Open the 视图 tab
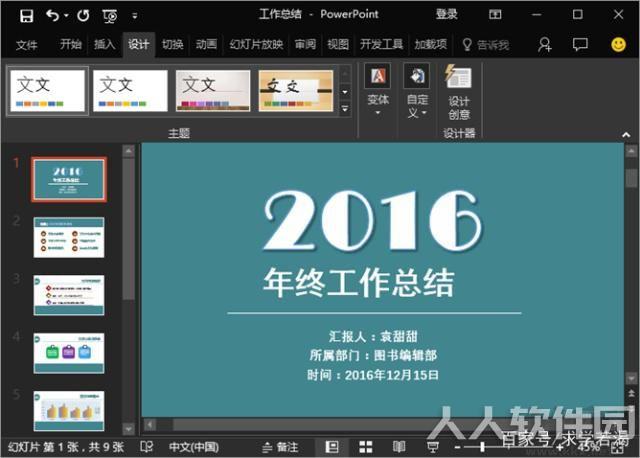This screenshot has height=458, width=640. click(338, 44)
